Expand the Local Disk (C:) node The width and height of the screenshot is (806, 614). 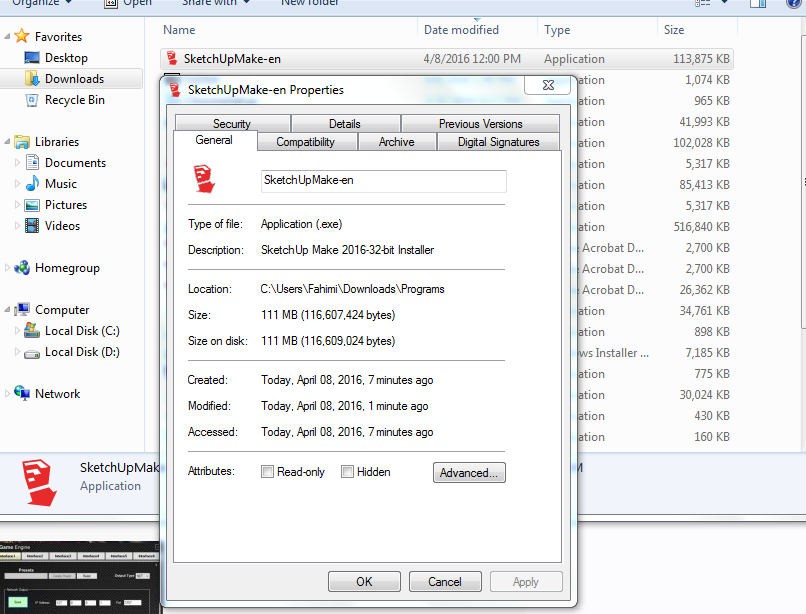17,331
